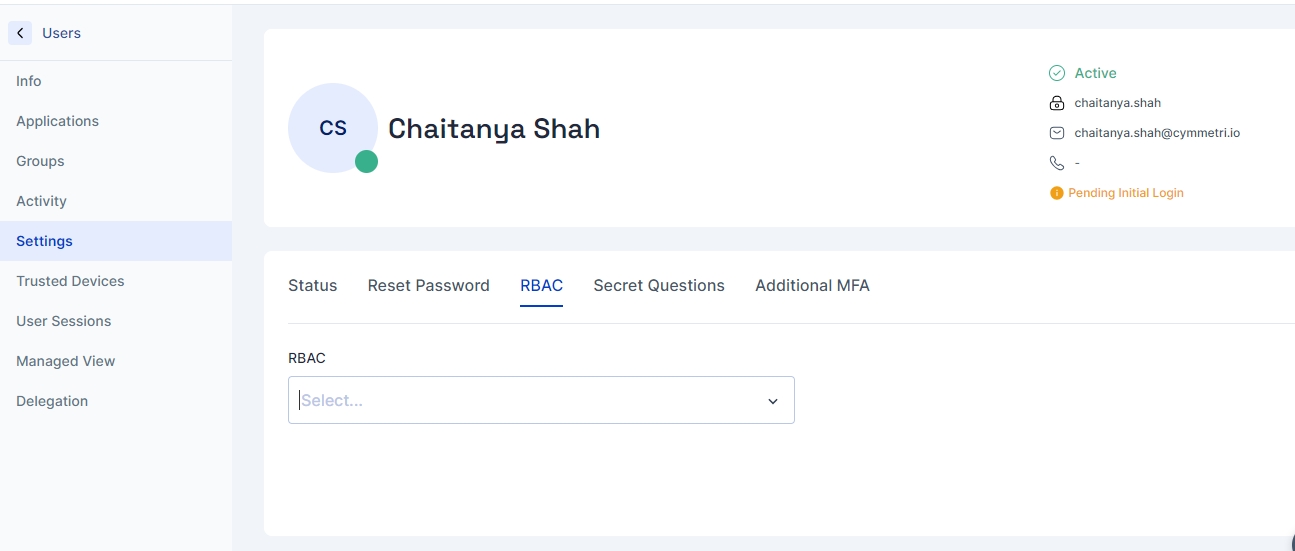Click the envelope email icon
This screenshot has width=1295, height=551.
coord(1057,133)
